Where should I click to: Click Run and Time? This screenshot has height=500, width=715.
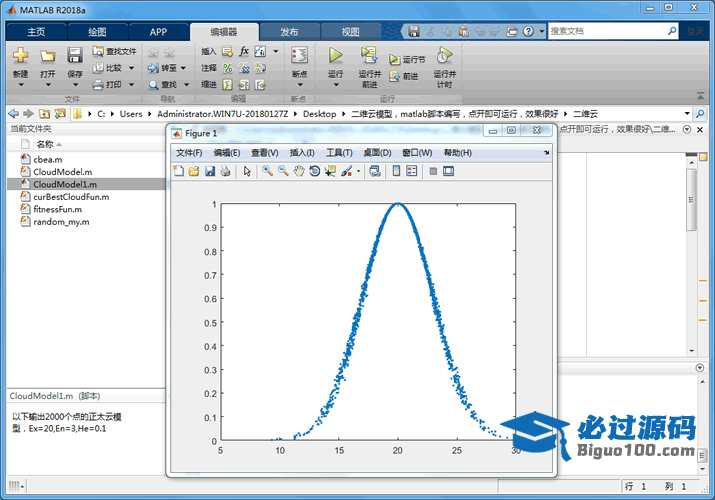point(444,66)
